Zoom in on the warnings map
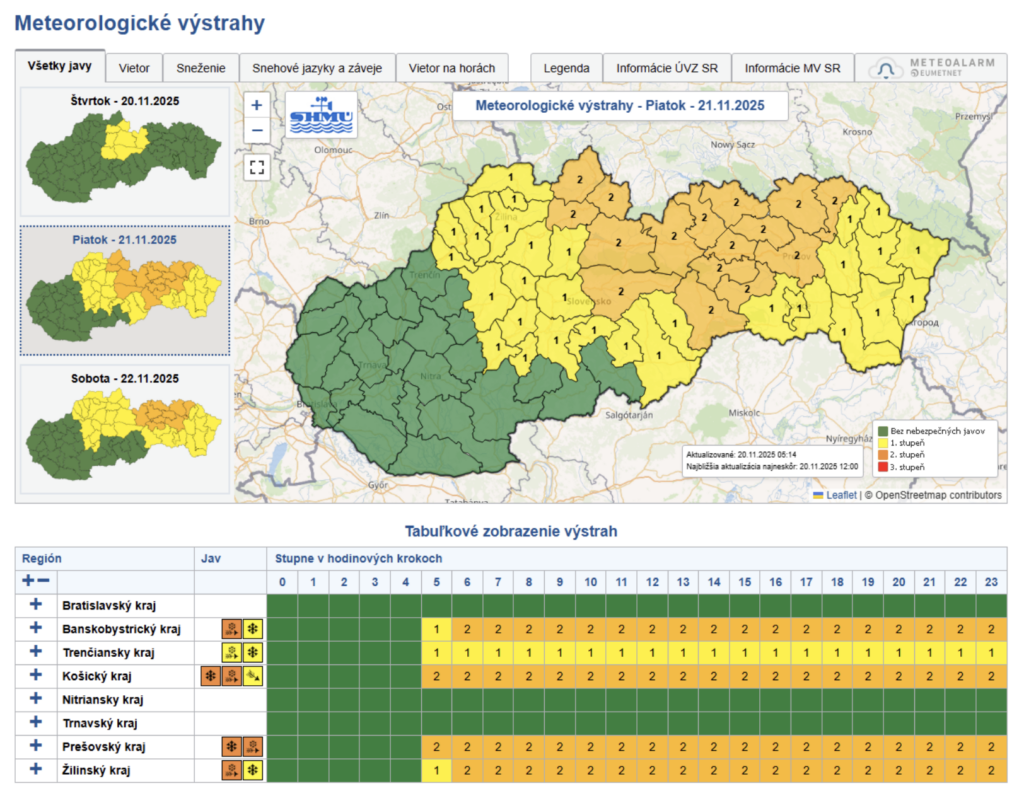The image size is (1024, 798). click(x=257, y=105)
